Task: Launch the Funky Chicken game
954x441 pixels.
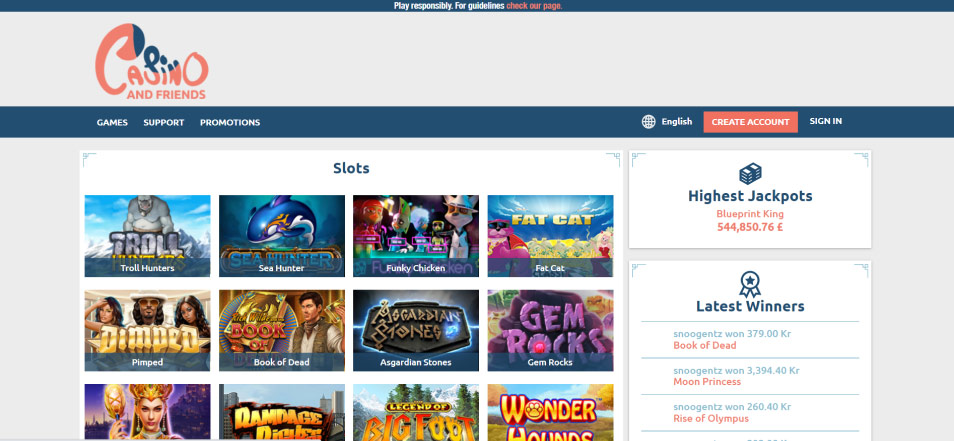Action: click(x=416, y=236)
